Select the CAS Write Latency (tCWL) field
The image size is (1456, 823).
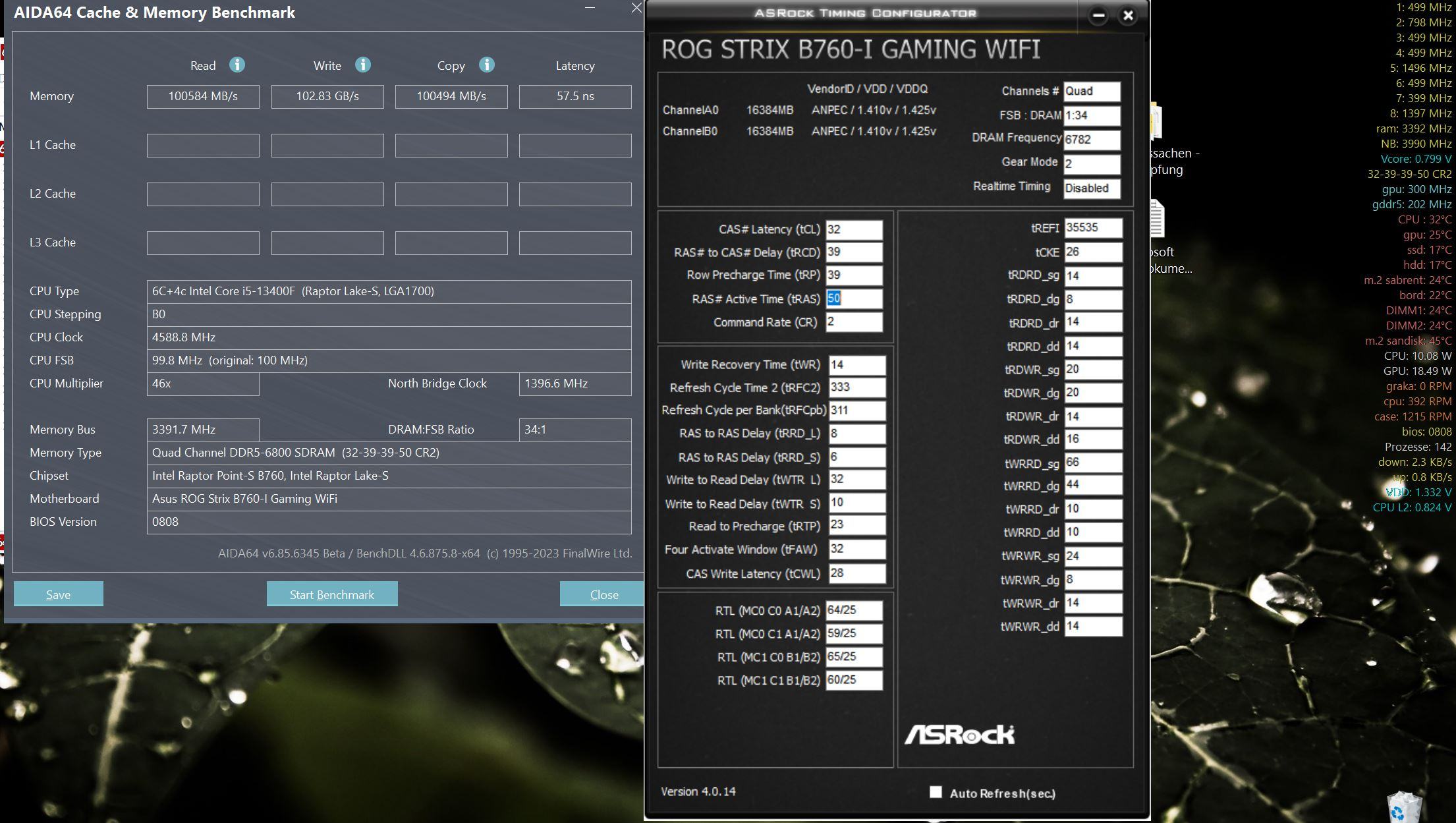(857, 573)
